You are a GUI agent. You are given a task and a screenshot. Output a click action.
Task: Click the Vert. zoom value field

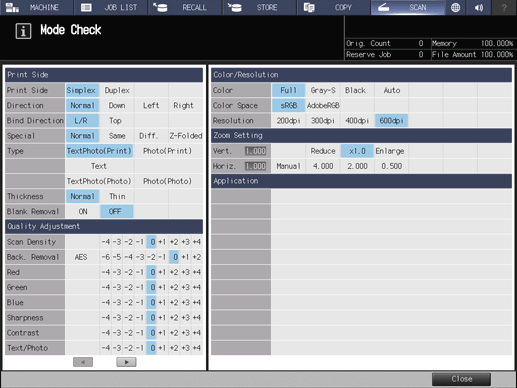click(x=255, y=151)
